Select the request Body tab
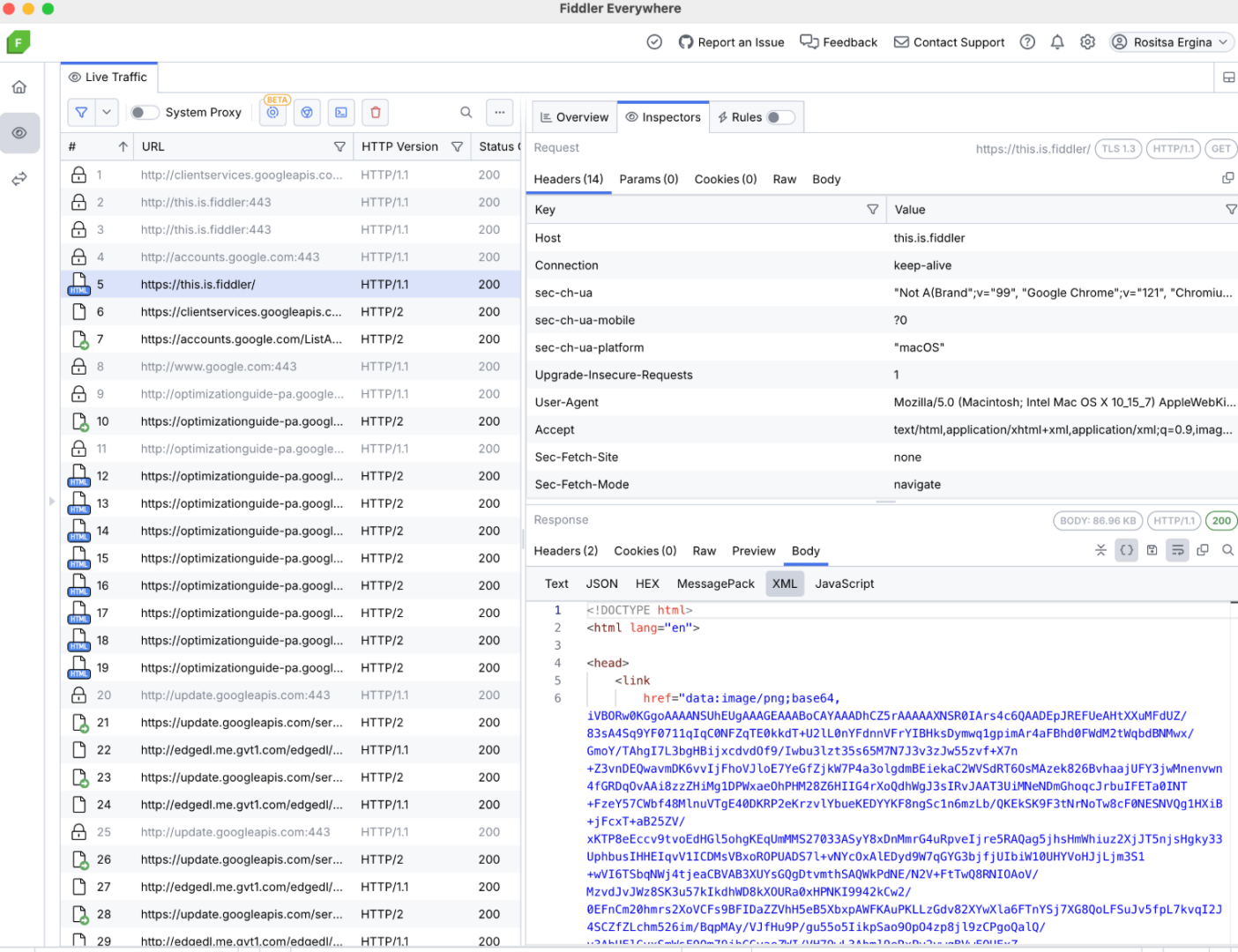The width and height of the screenshot is (1238, 952). click(826, 179)
